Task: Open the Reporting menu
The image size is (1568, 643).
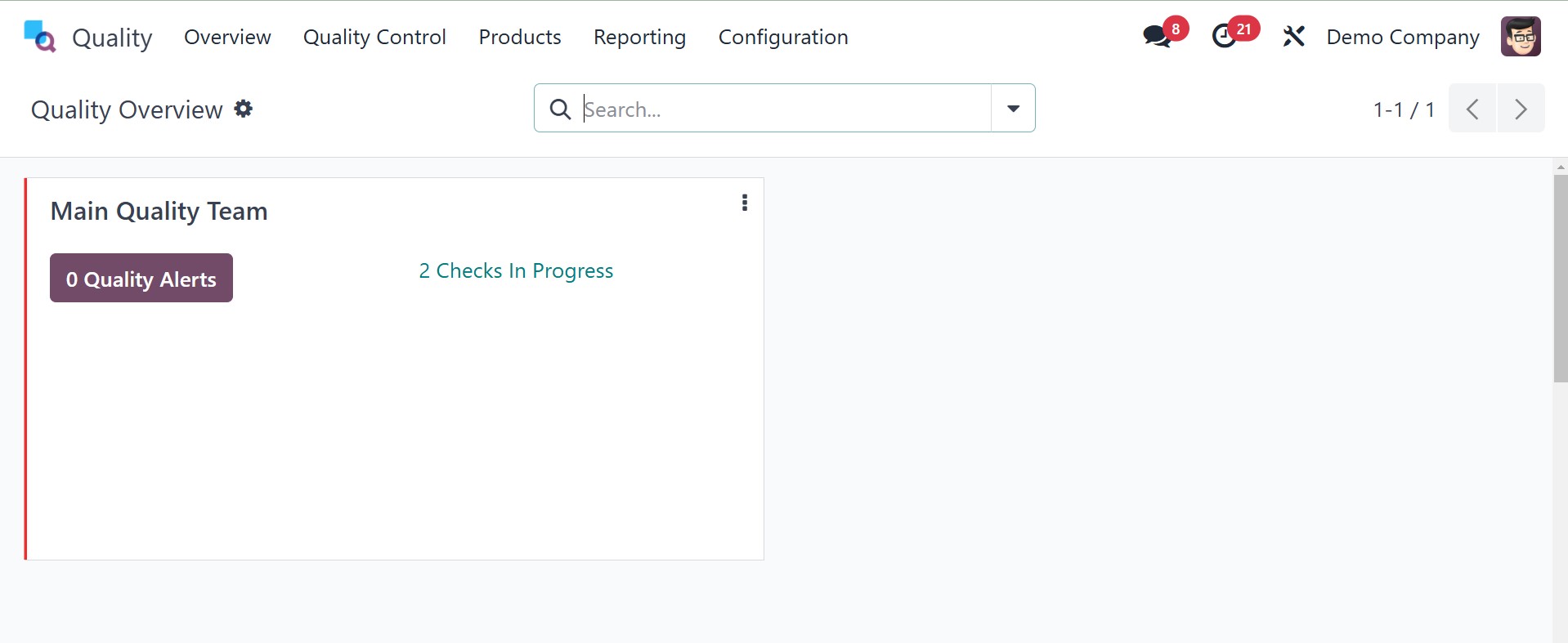Action: (x=639, y=37)
